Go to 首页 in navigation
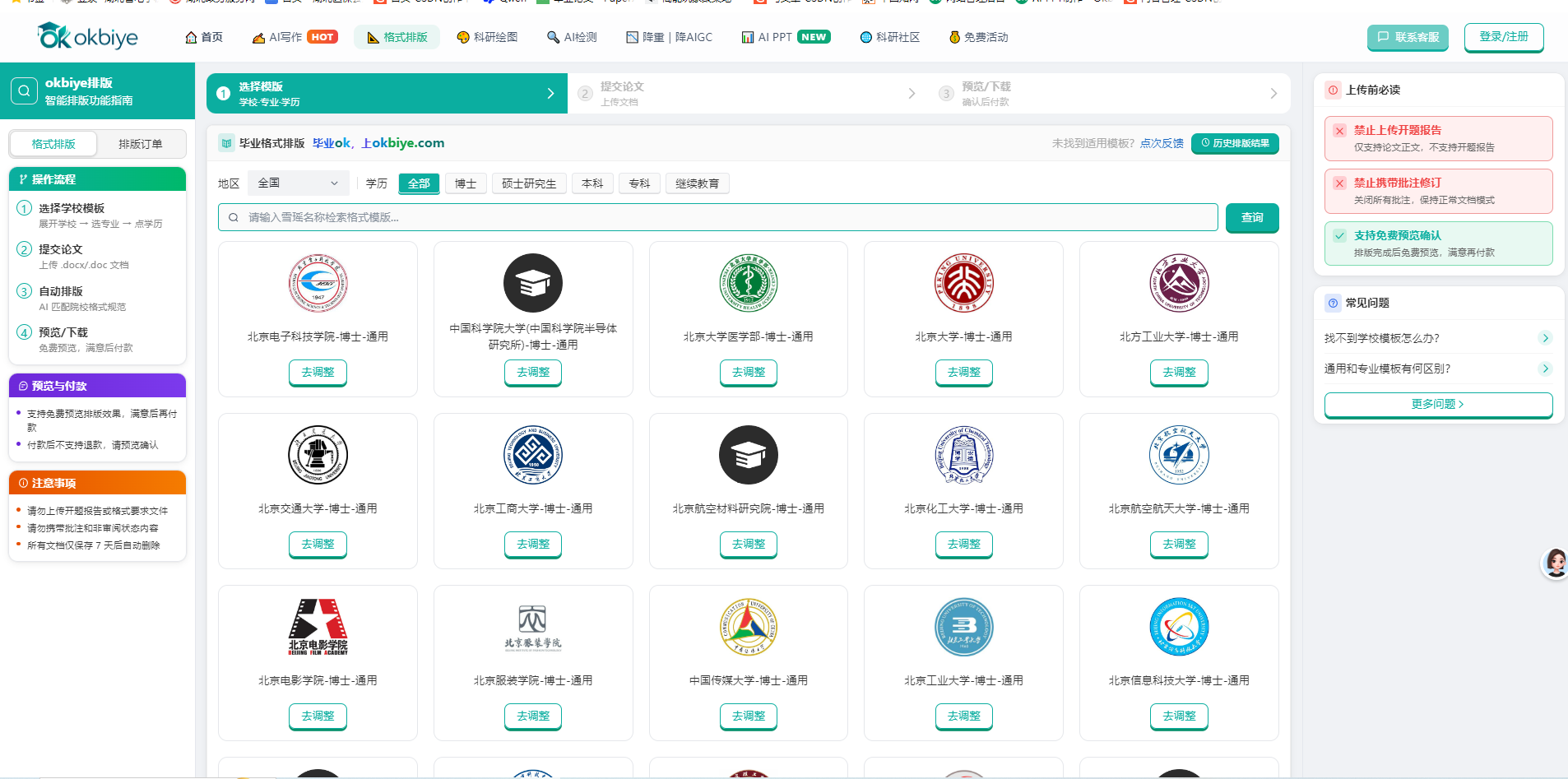 click(204, 37)
